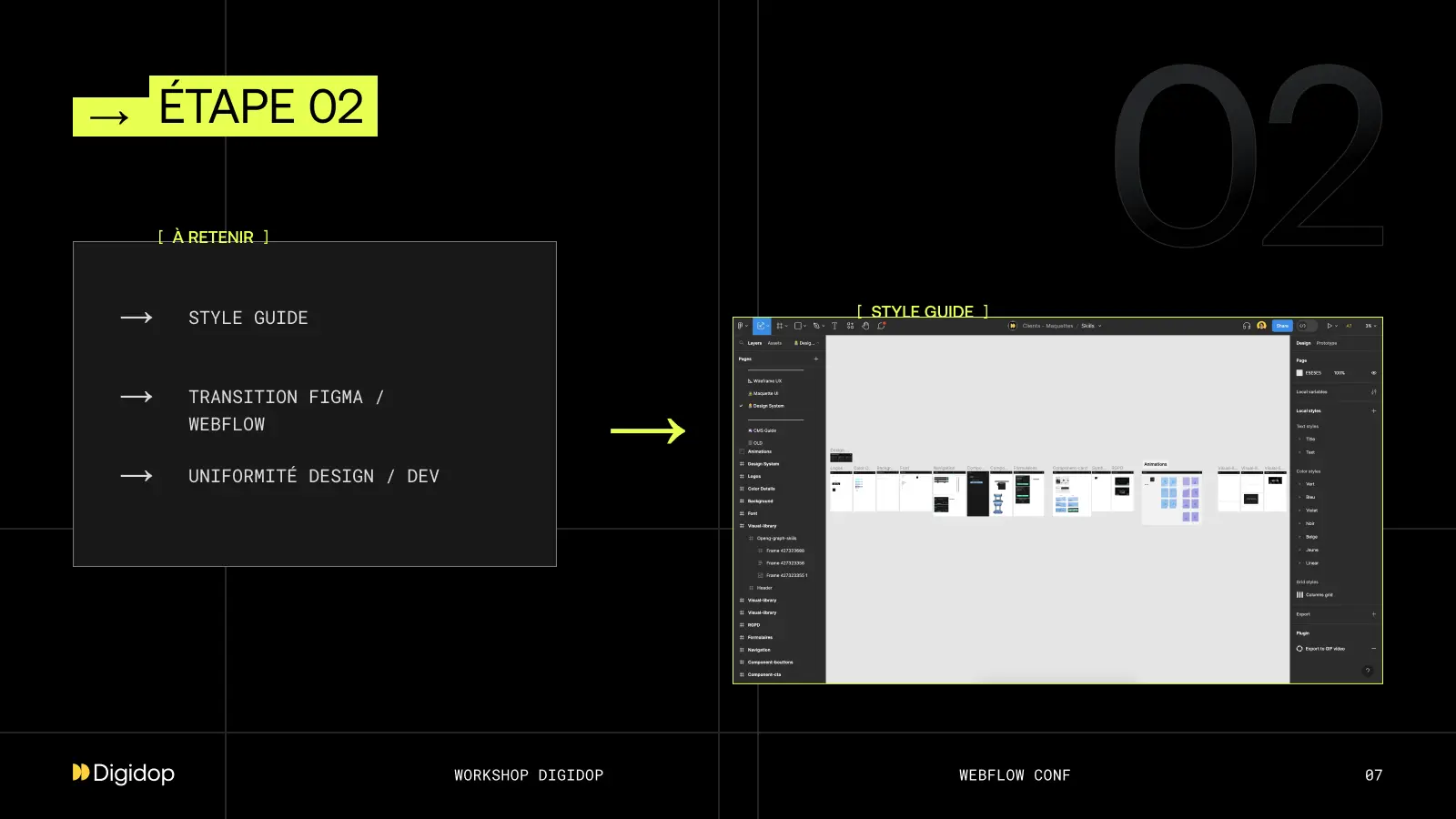Add a new page with the Pages plus button
The image size is (1456, 819).
(x=816, y=359)
